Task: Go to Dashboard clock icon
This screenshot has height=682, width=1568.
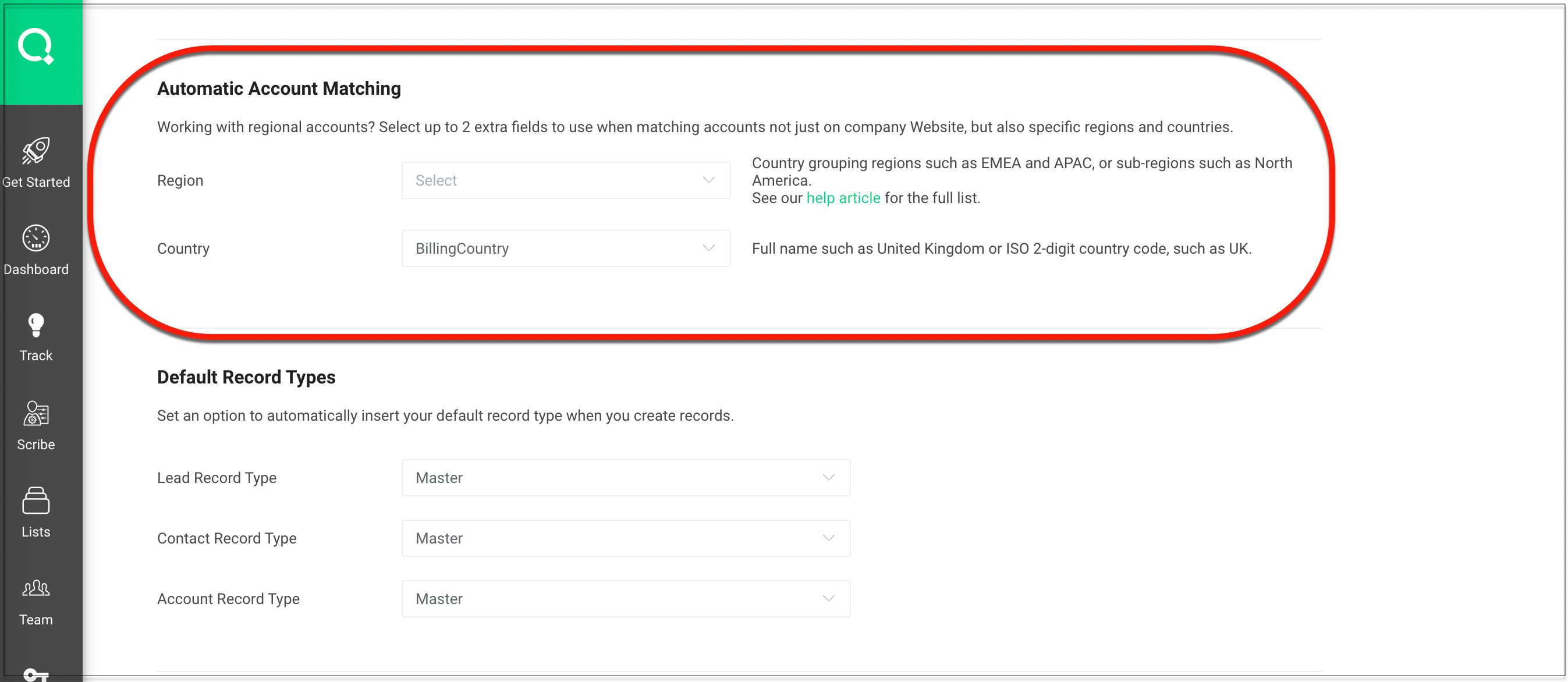Action: click(x=36, y=238)
